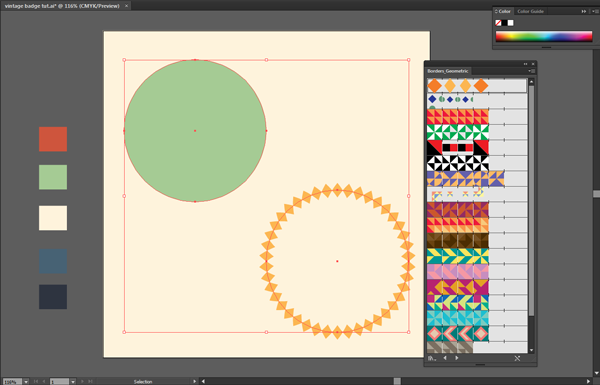Choose the taupe diagonal stripes brush

point(477,347)
